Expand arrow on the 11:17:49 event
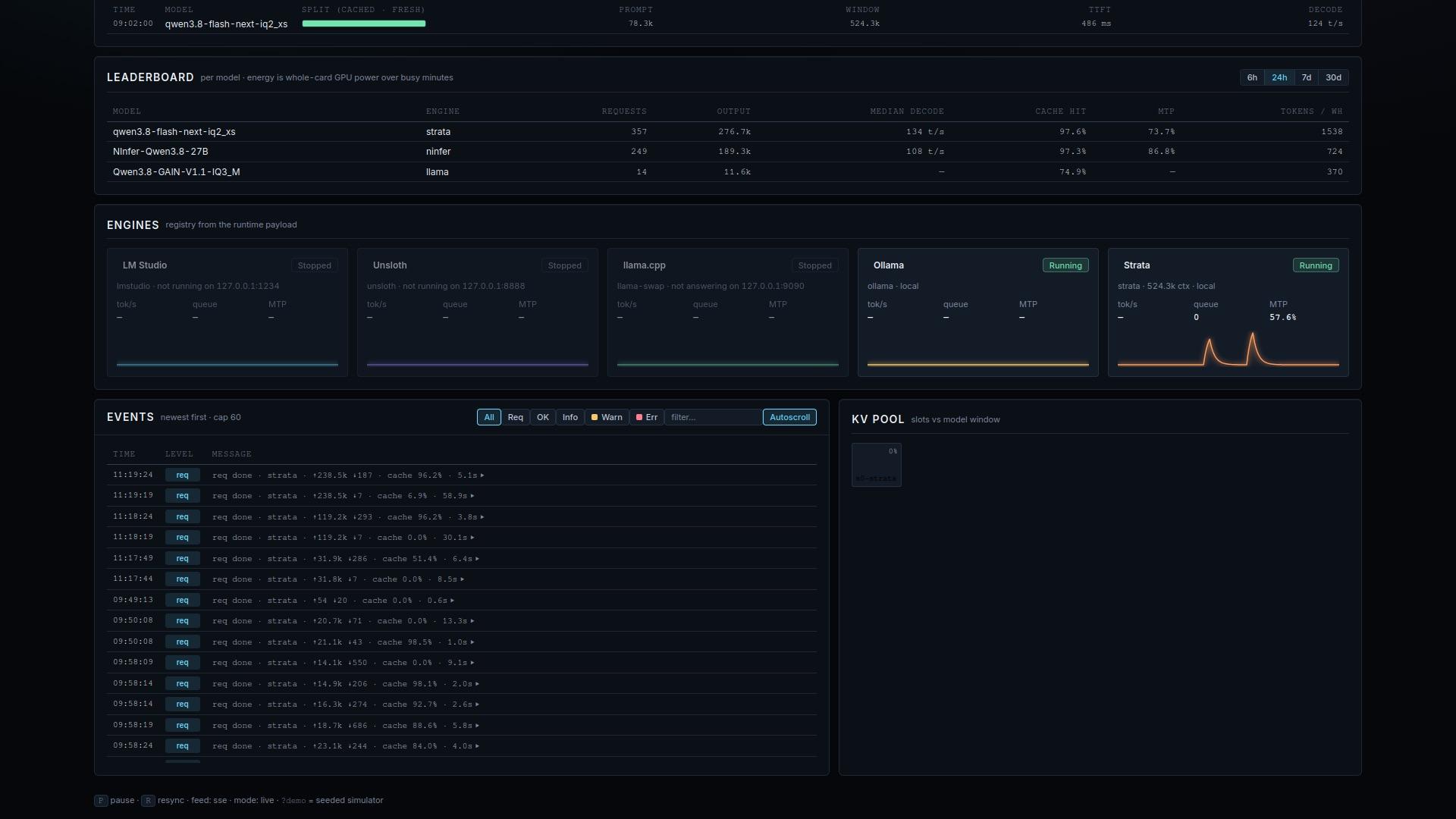This screenshot has width=1456, height=819. tap(477, 559)
